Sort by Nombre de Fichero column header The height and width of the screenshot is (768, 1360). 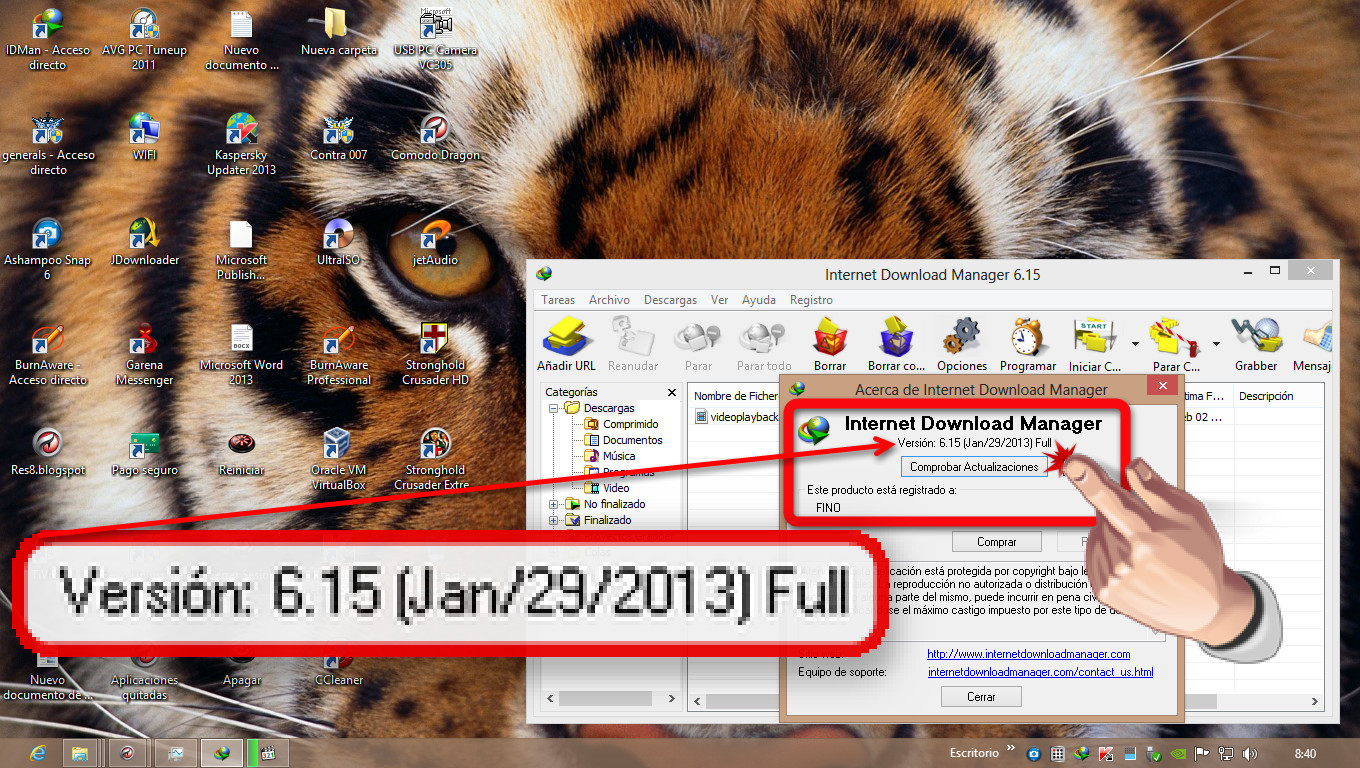[735, 396]
